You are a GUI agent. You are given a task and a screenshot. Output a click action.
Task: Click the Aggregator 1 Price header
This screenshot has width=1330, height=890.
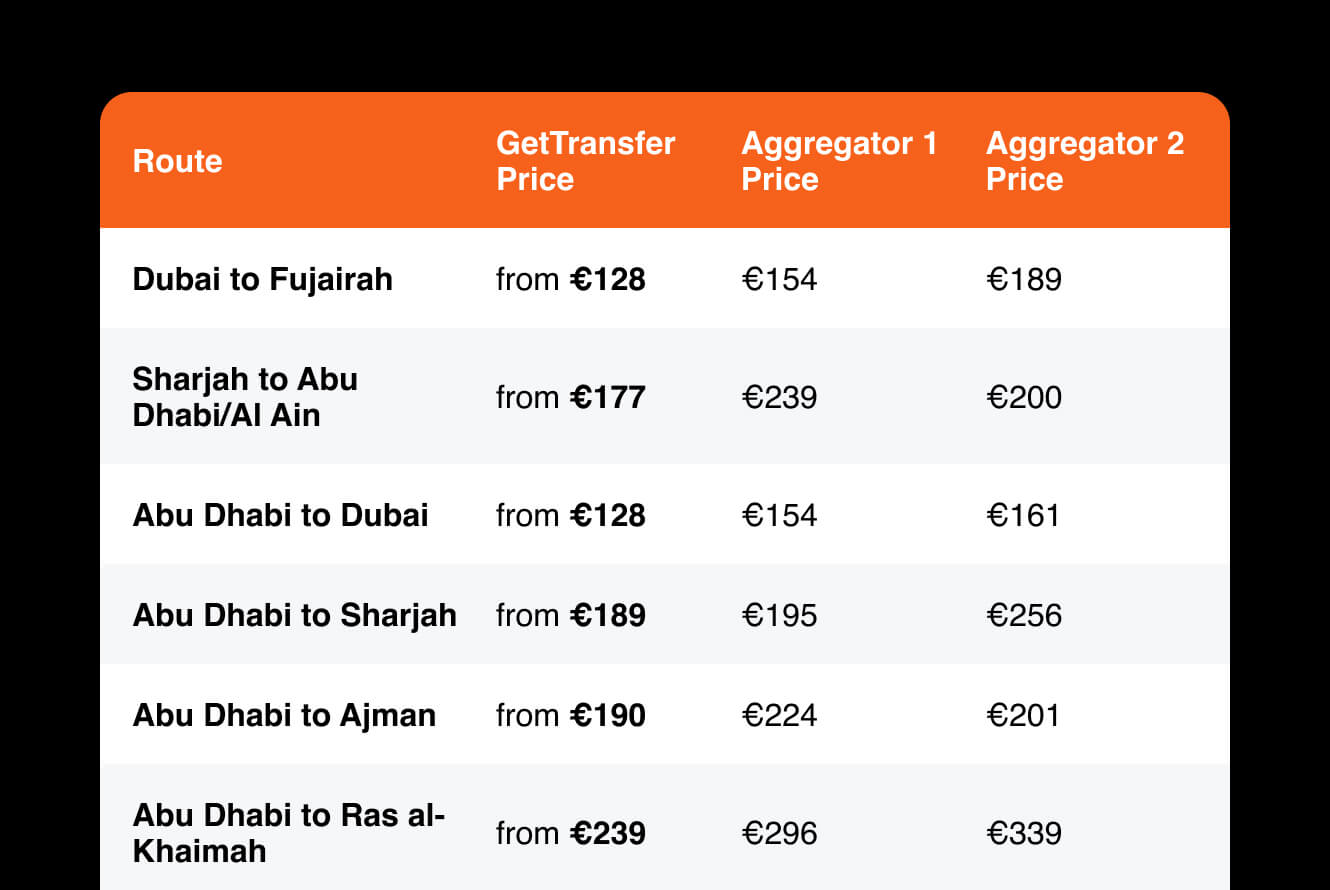pyautogui.click(x=839, y=161)
